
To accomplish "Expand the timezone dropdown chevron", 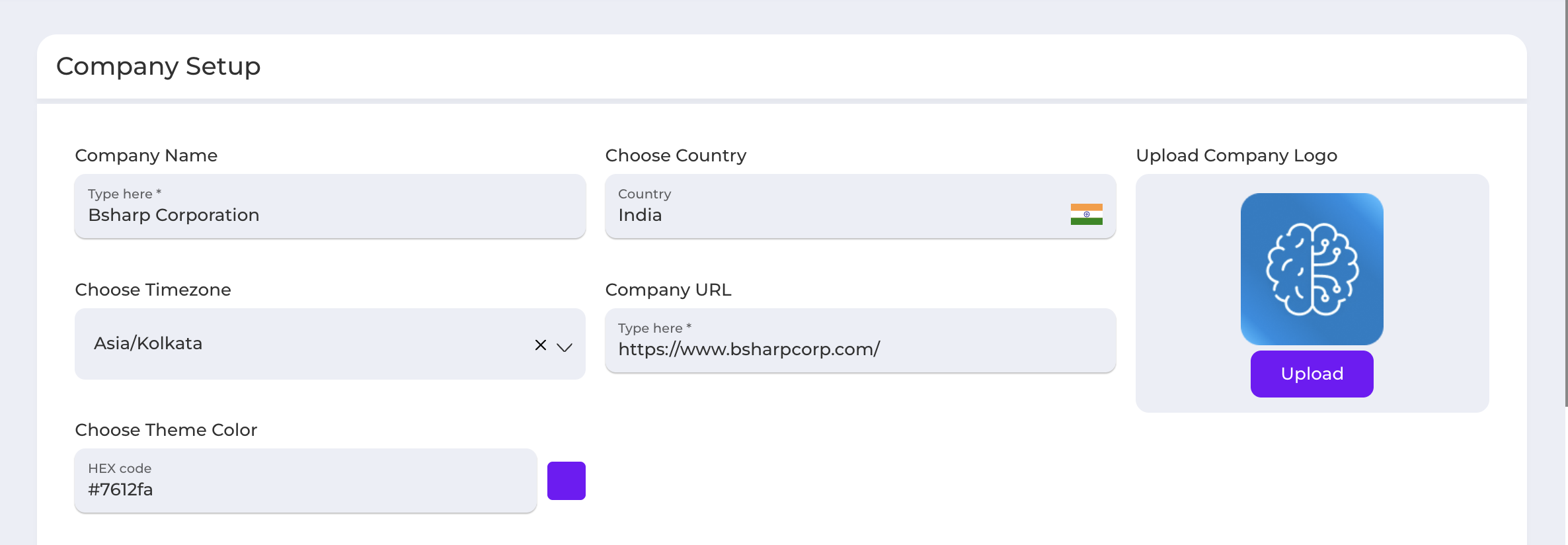I will [x=565, y=347].
